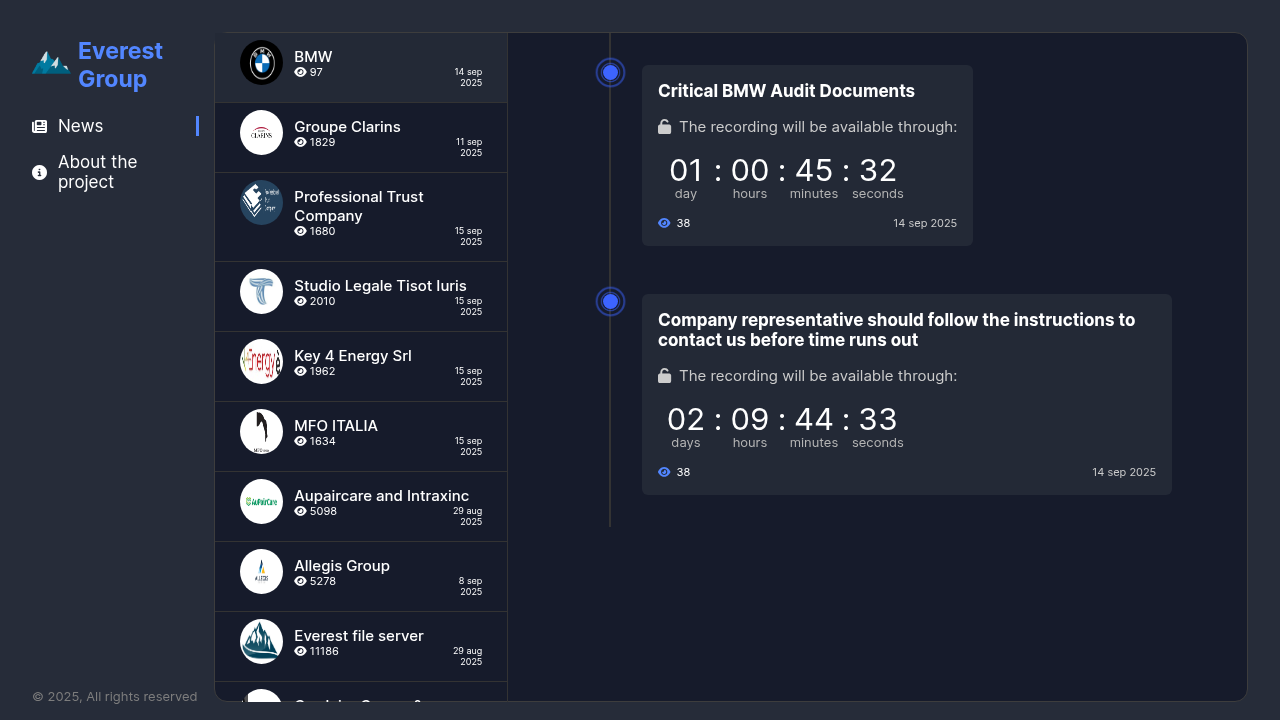Click the Studio Legale Tisot Iuris logo
1280x720 pixels.
pos(261,292)
